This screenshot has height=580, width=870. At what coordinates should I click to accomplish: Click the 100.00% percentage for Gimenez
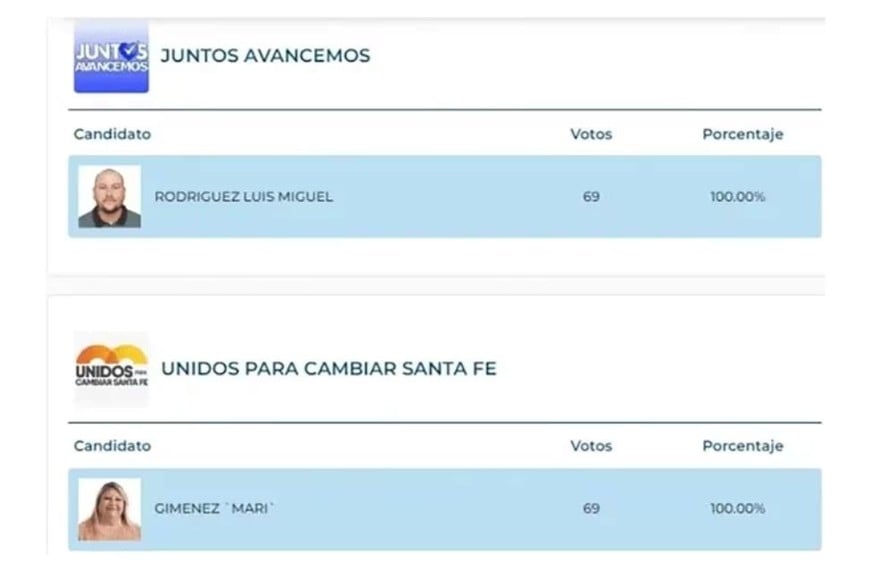pyautogui.click(x=739, y=508)
